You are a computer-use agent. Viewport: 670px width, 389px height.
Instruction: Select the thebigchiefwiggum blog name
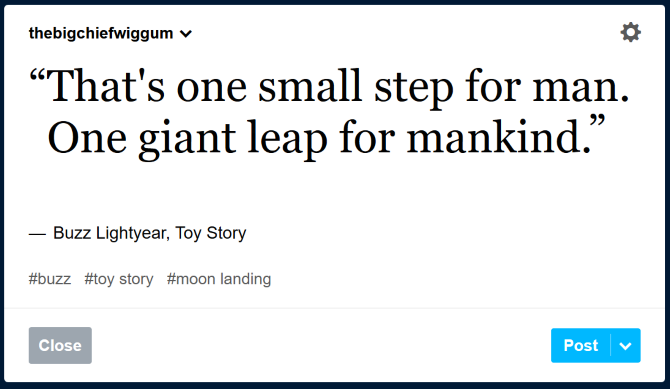(101, 33)
